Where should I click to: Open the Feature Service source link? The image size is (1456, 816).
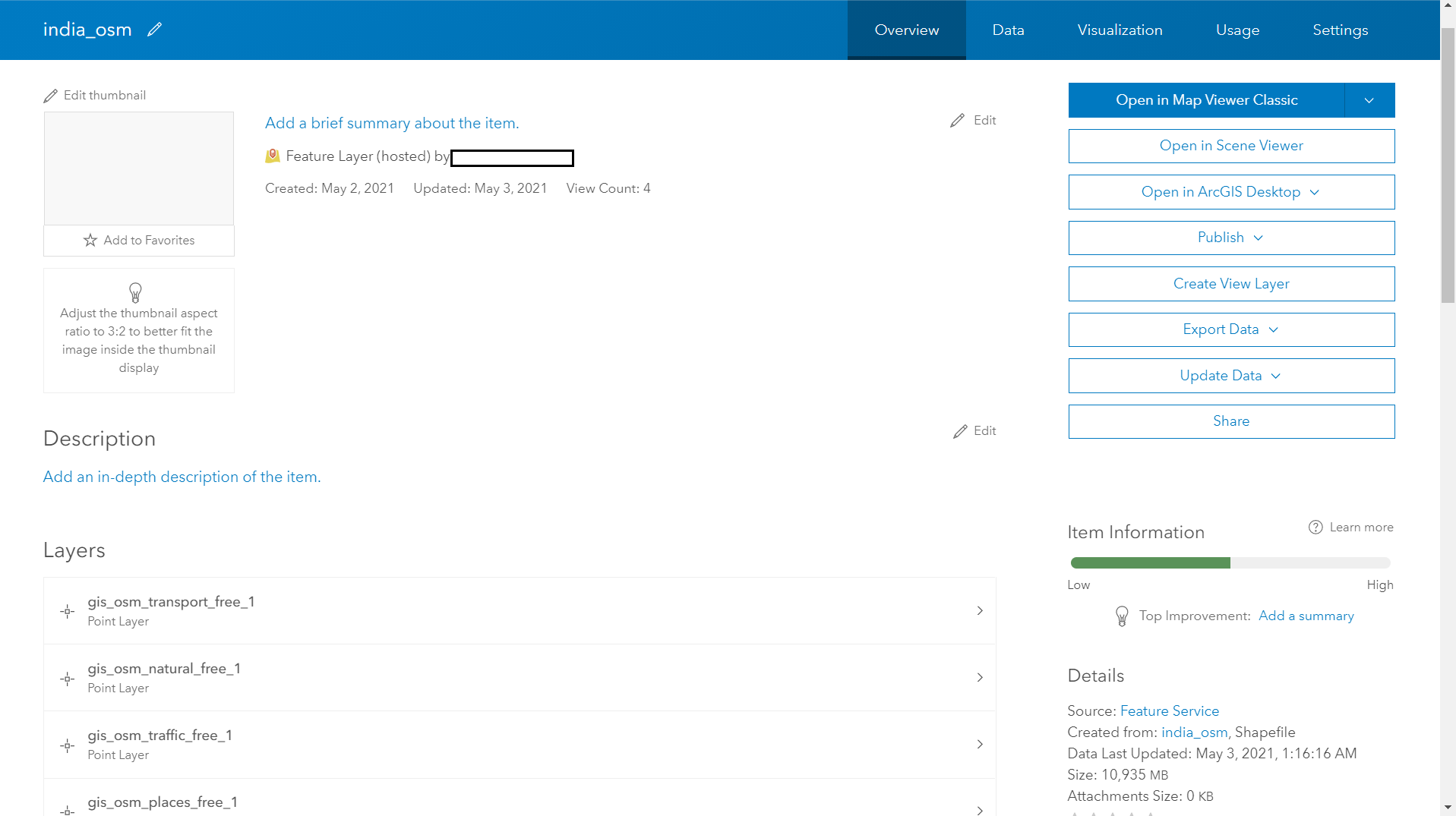[1169, 710]
